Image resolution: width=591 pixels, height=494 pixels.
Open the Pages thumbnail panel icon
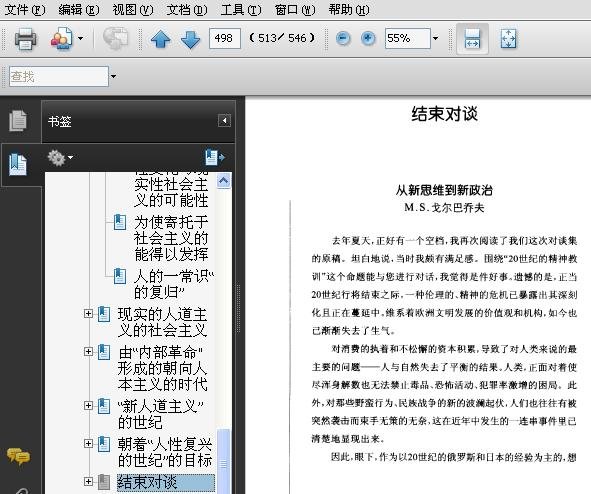18,121
